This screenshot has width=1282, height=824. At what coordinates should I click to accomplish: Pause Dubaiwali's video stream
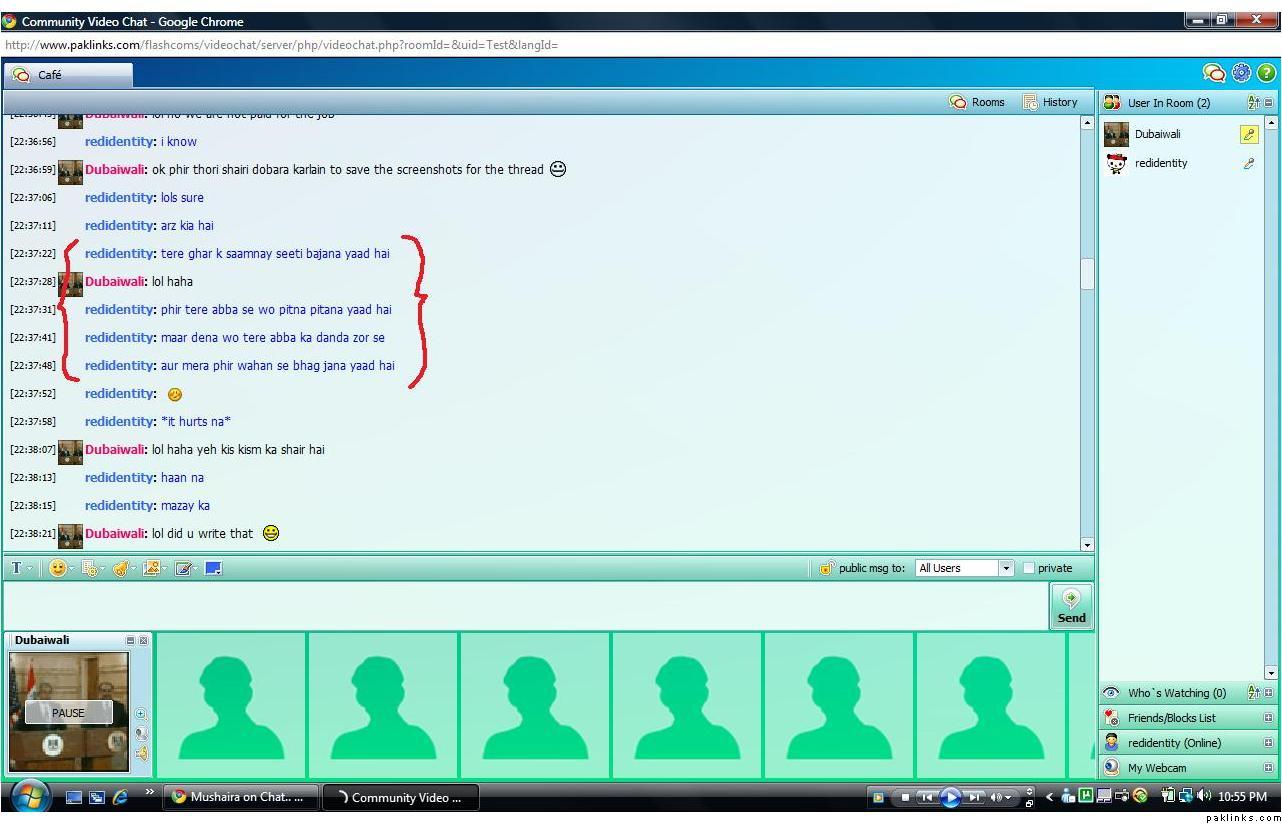point(68,713)
